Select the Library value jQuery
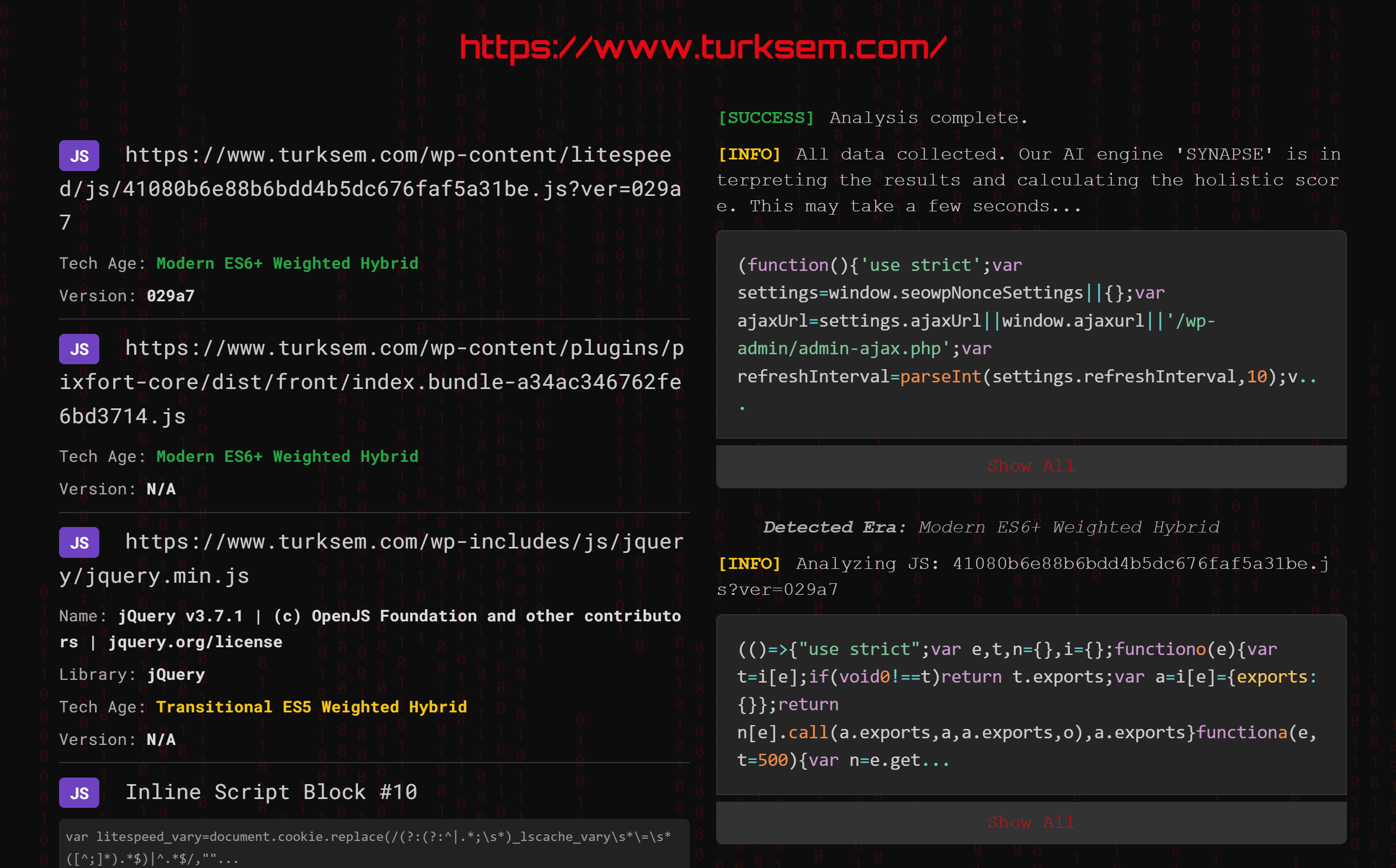 click(175, 675)
